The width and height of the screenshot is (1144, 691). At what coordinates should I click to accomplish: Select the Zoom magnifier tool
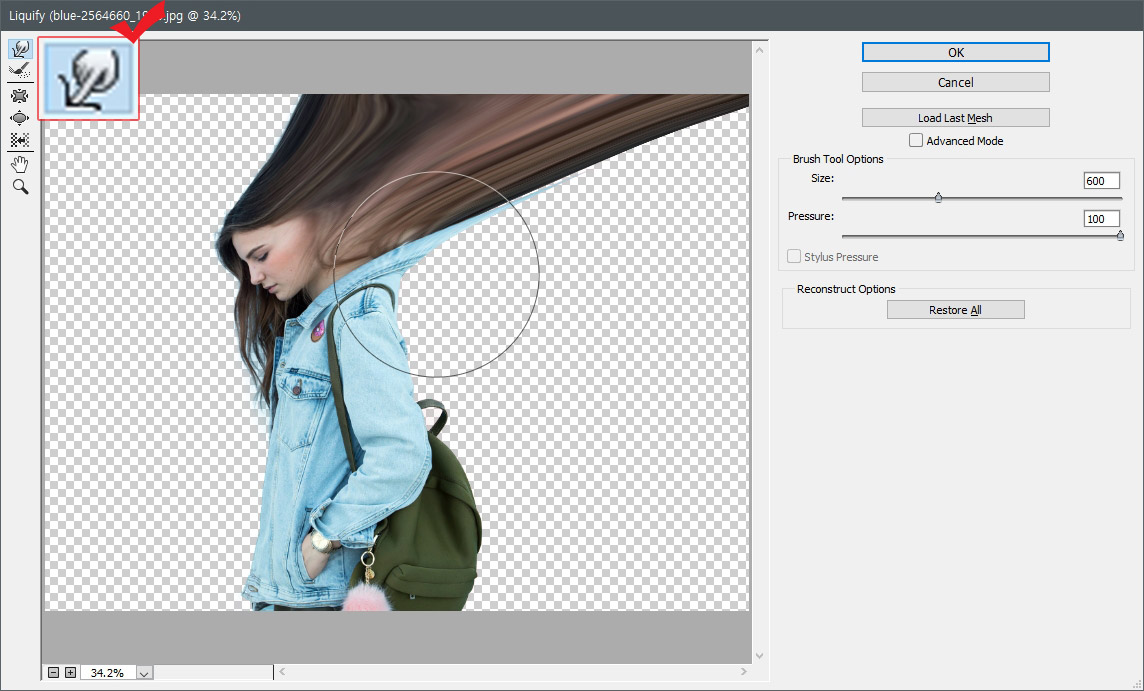point(19,187)
